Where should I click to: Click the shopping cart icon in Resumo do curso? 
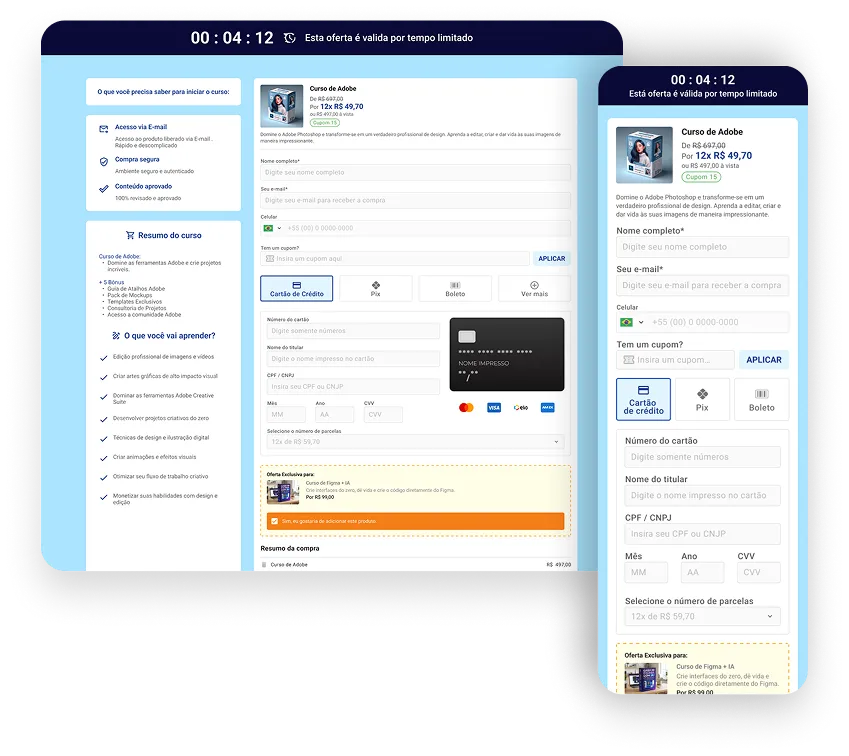tap(130, 236)
